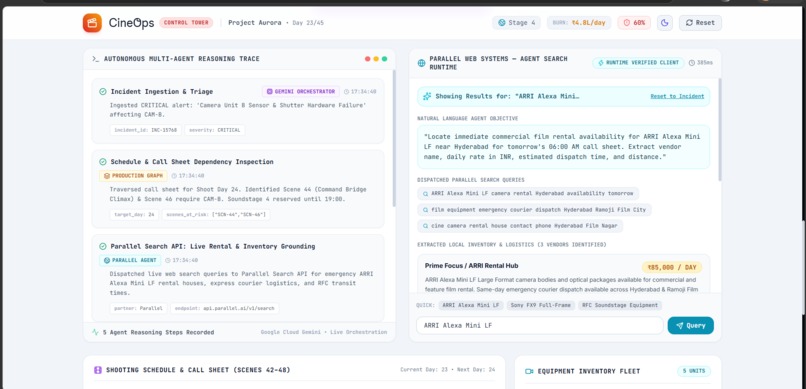
Task: Click the endpoint: api.parallel.ai/v1/search chip
Action: [225, 308]
